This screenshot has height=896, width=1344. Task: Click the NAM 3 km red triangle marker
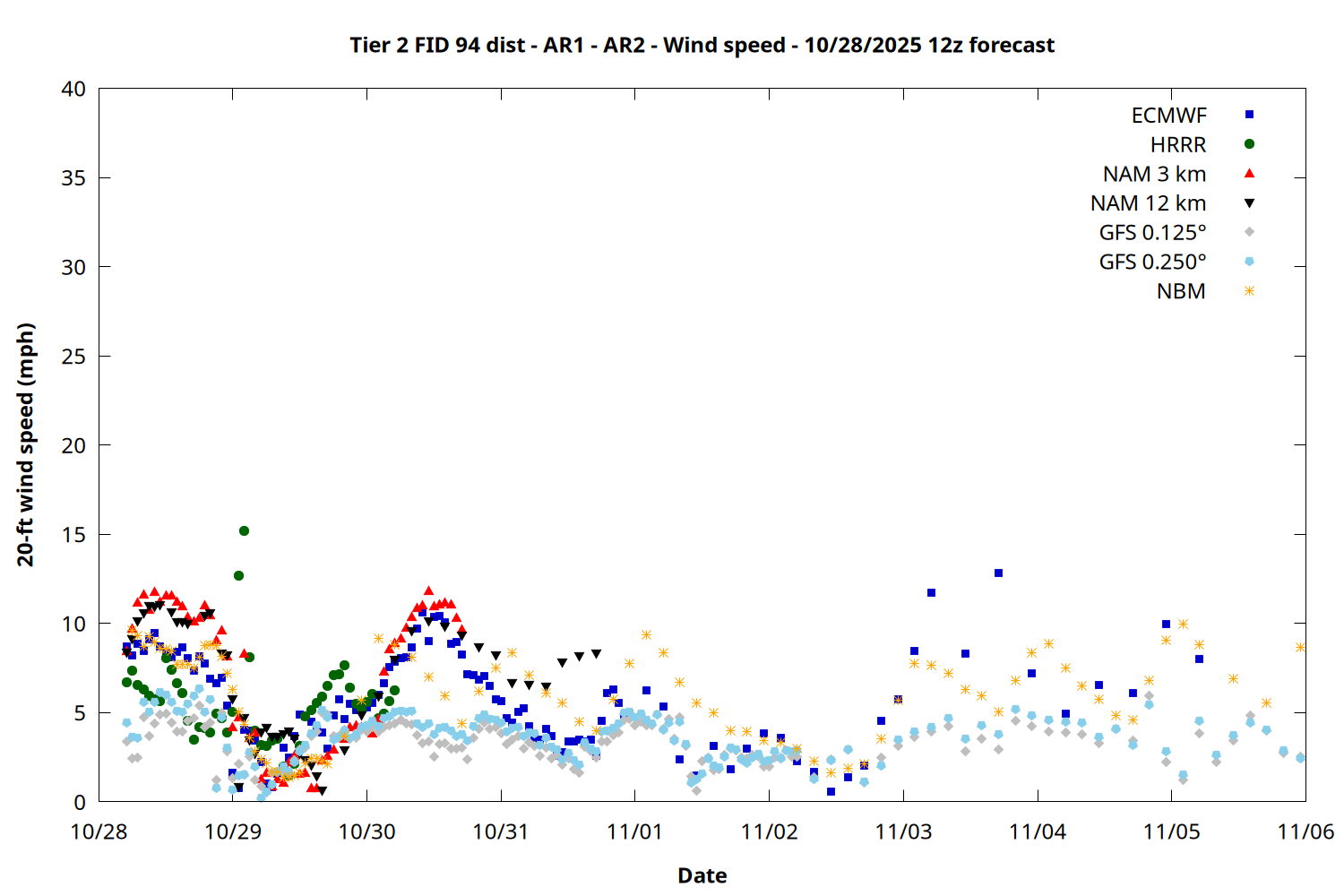click(x=1249, y=174)
